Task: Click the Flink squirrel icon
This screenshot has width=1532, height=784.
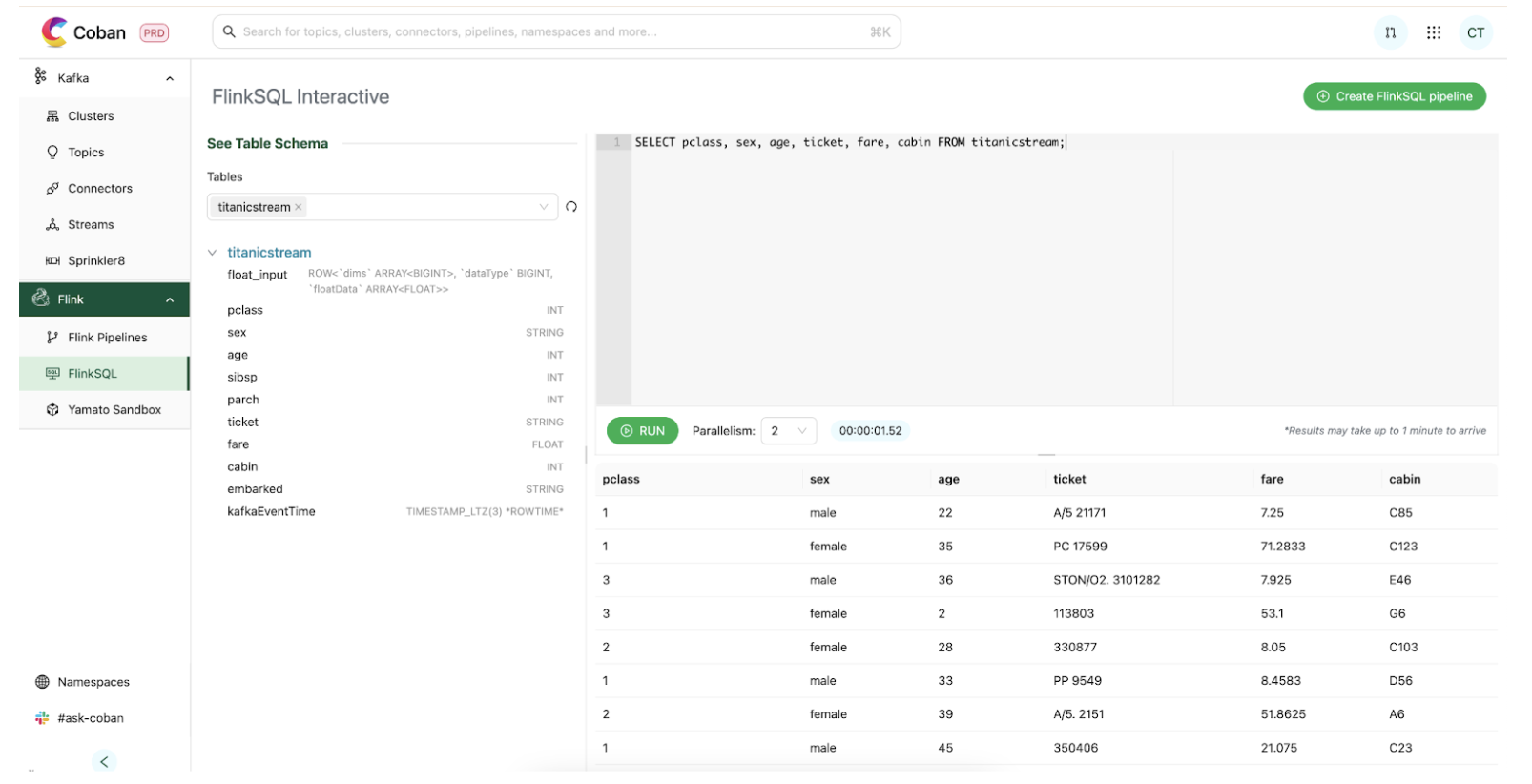Action: tap(40, 298)
